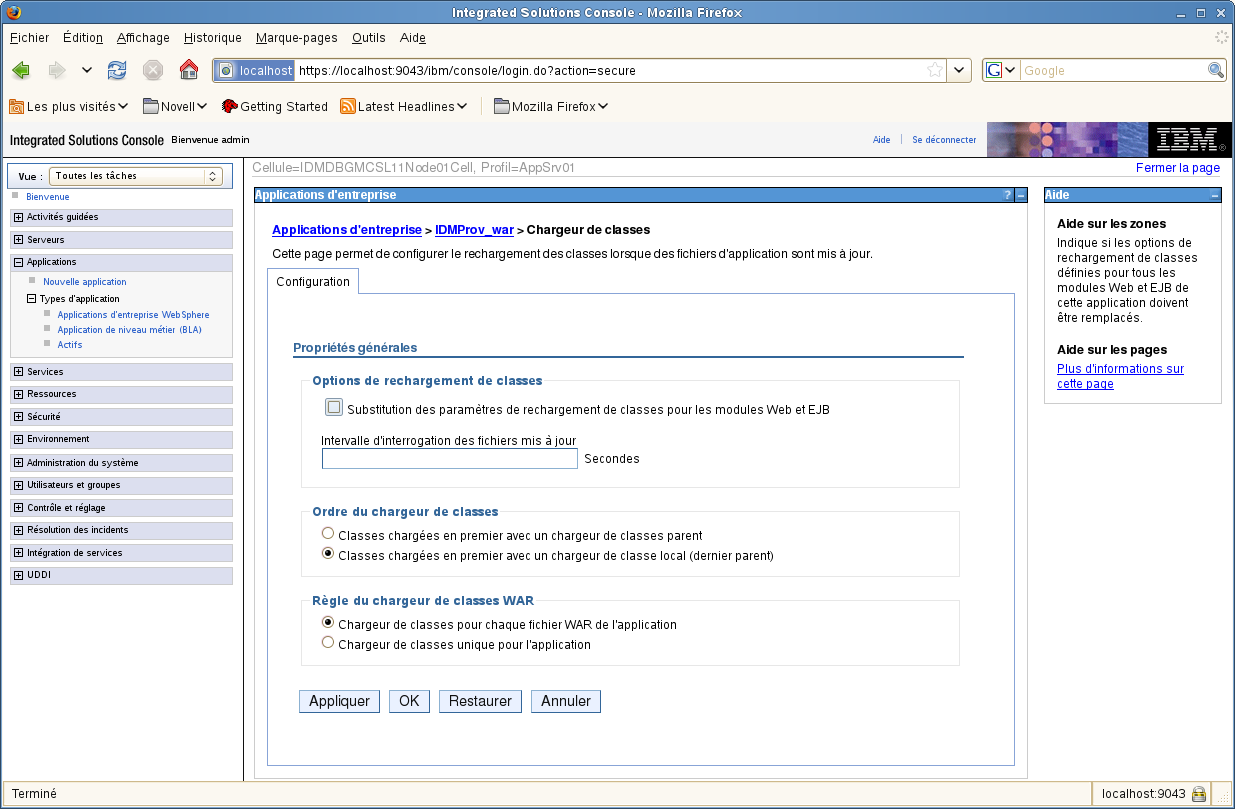
Task: Select chargeur de classe local (dernier parent)
Action: point(328,555)
